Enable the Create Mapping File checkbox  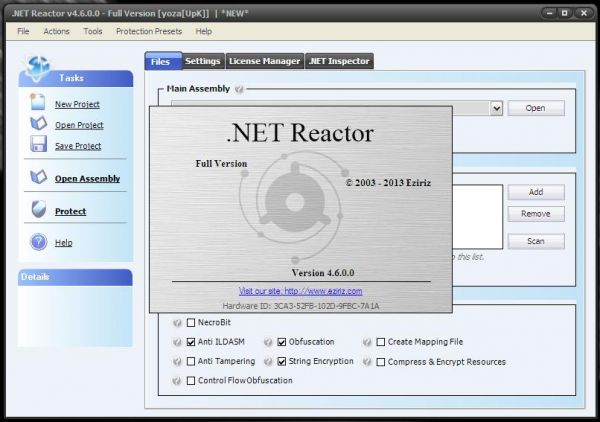380,342
